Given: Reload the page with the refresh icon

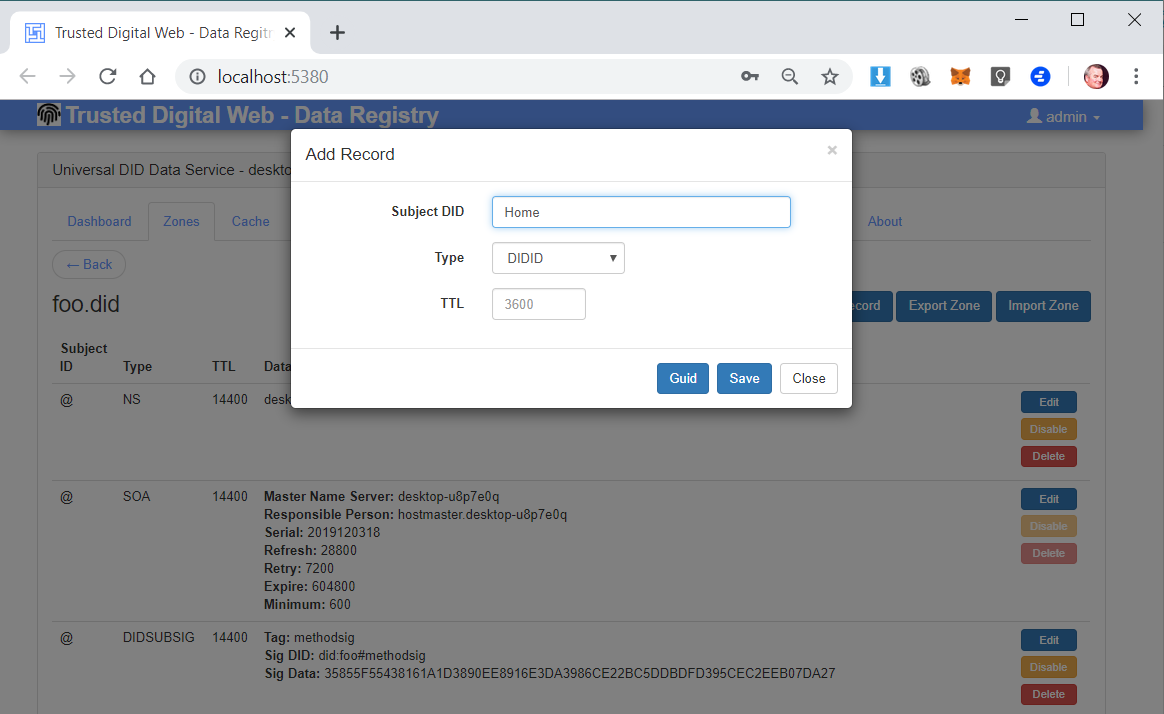Looking at the screenshot, I should click(108, 77).
